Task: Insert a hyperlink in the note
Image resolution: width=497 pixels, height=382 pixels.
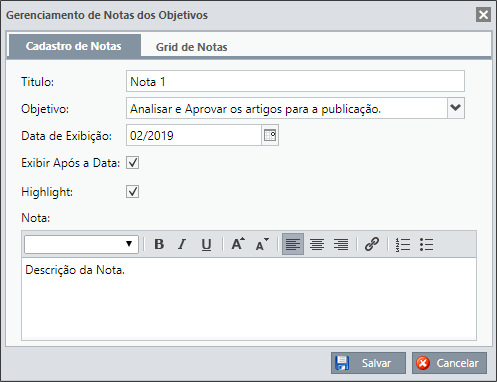Action: (372, 244)
